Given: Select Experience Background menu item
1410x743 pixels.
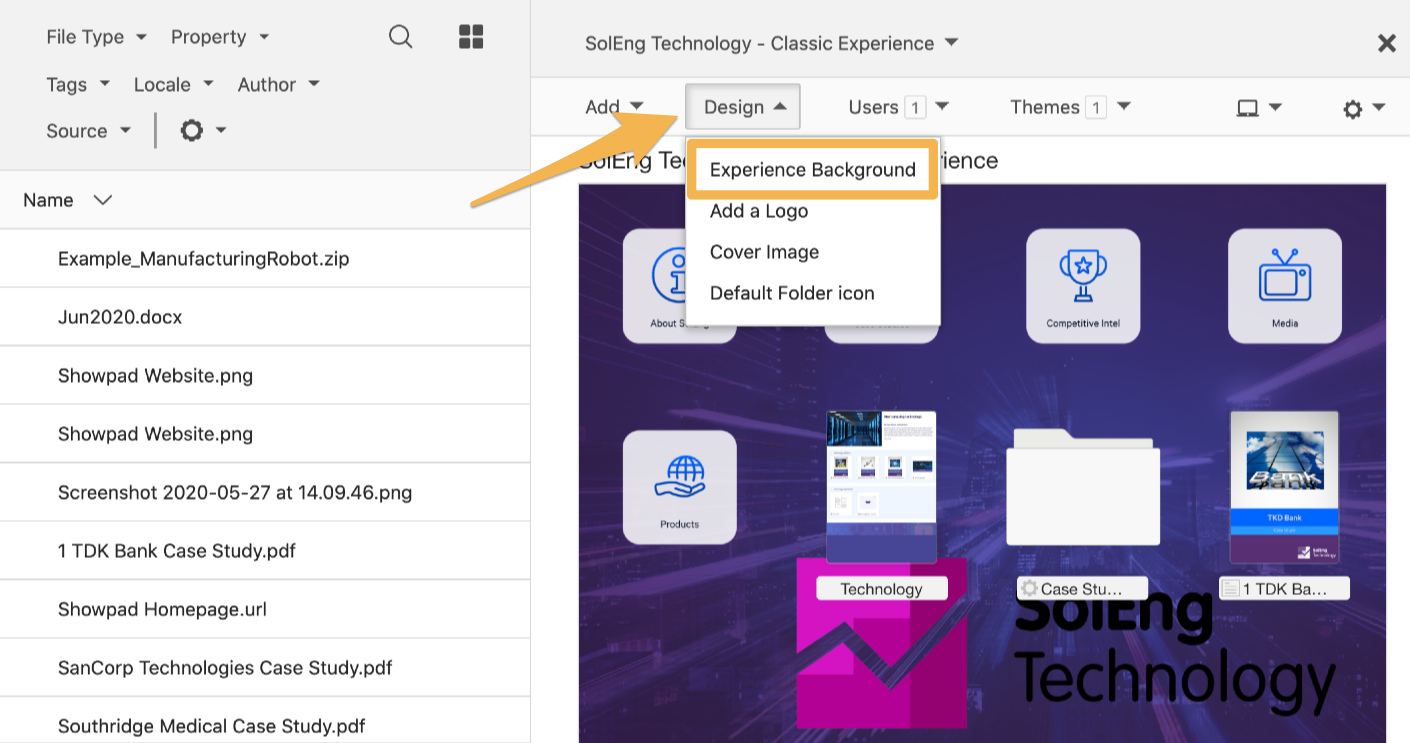Looking at the screenshot, I should point(812,170).
